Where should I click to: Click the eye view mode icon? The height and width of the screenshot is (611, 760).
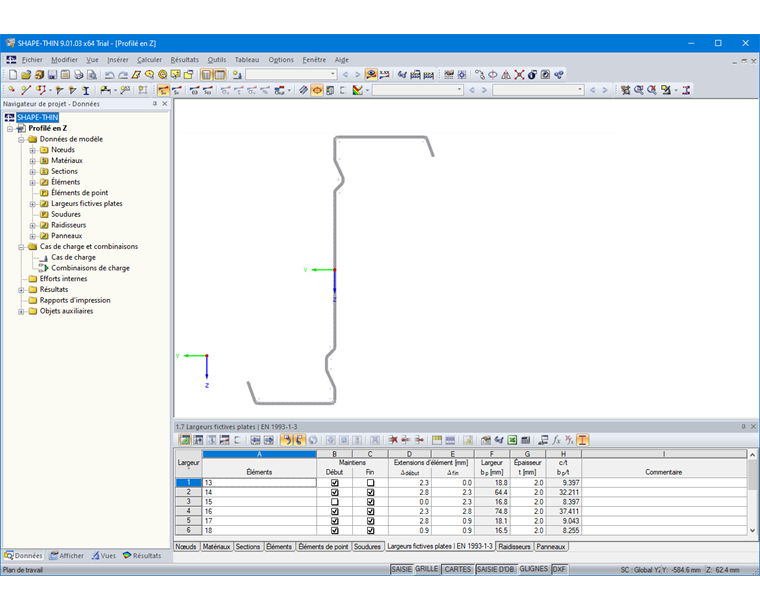(x=371, y=75)
